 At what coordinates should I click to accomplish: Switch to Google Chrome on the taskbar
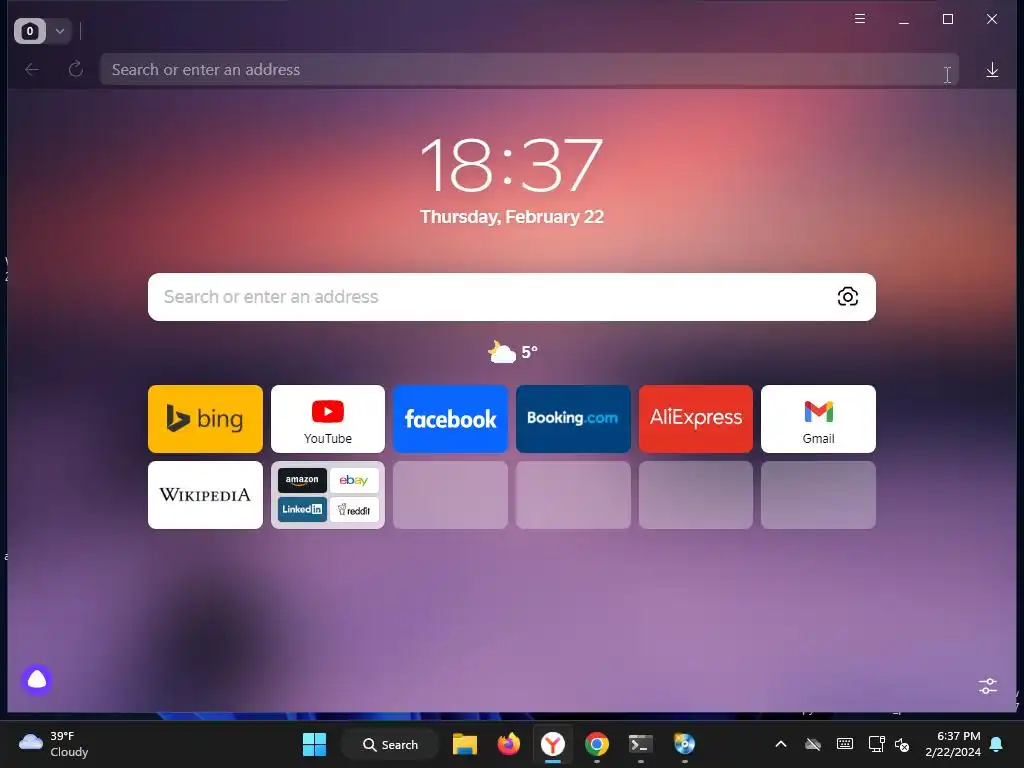coord(596,744)
